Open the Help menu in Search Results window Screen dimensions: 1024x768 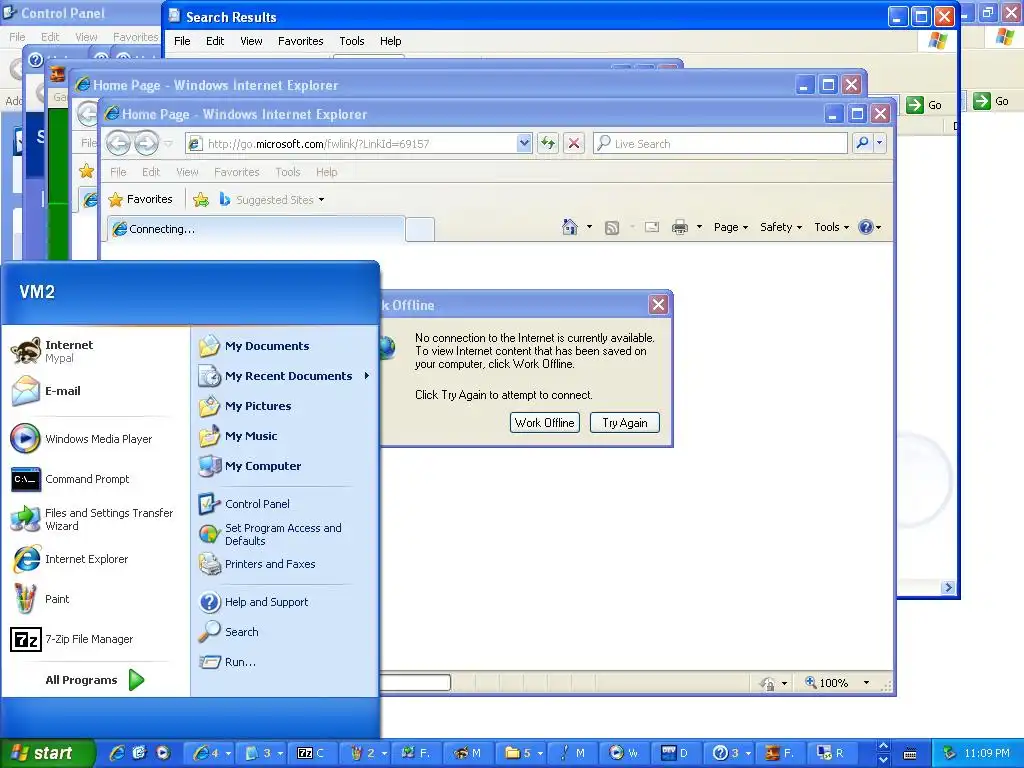pyautogui.click(x=391, y=41)
